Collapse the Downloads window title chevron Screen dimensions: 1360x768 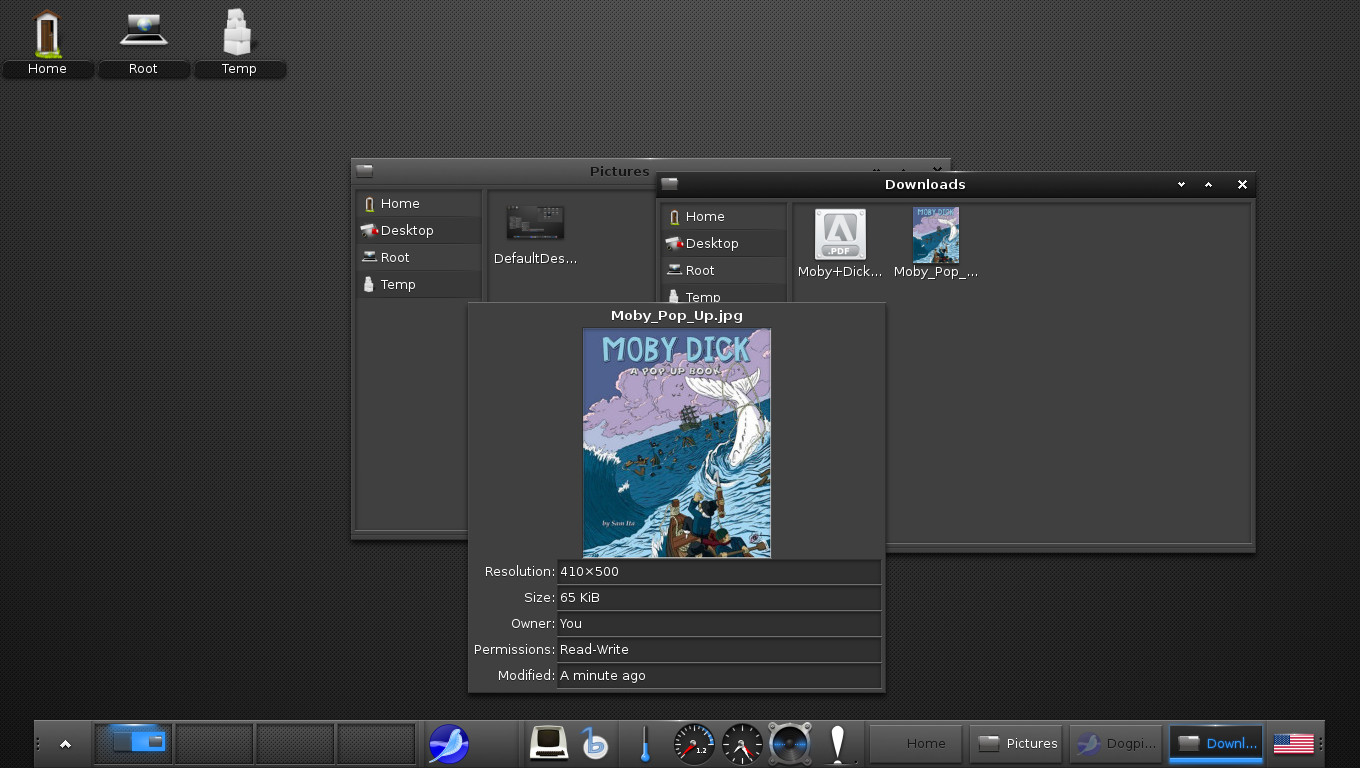[x=1181, y=184]
